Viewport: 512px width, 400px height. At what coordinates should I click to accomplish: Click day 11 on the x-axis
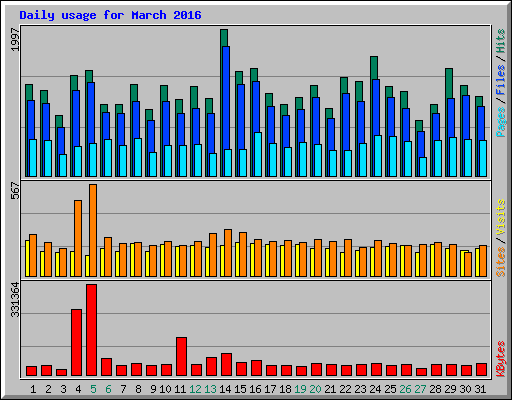click(180, 389)
